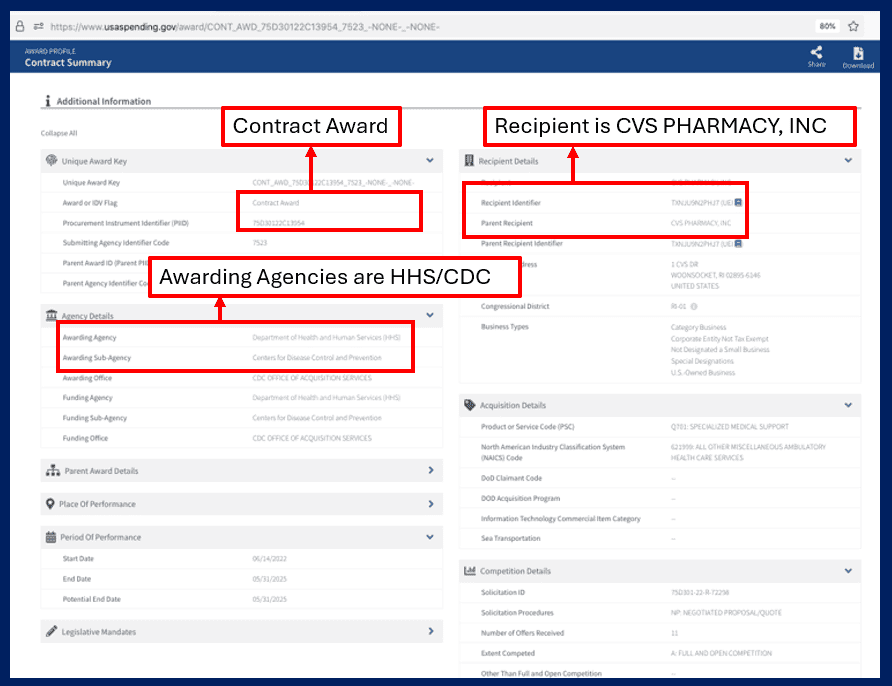
Task: Select the Submitting Agency code 7523
Action: point(259,243)
